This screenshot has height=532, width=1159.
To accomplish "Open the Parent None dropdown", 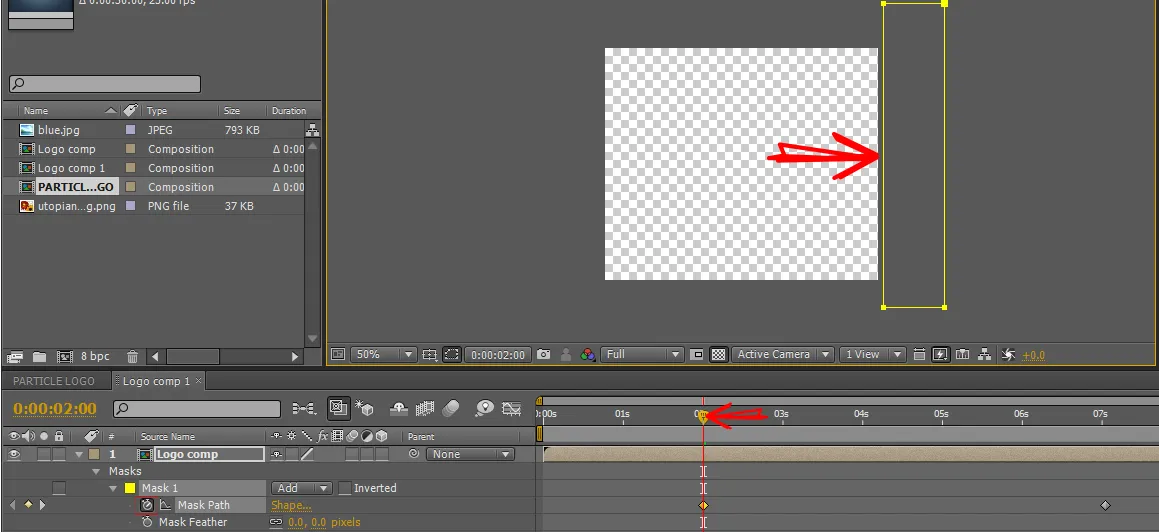I will tap(469, 454).
